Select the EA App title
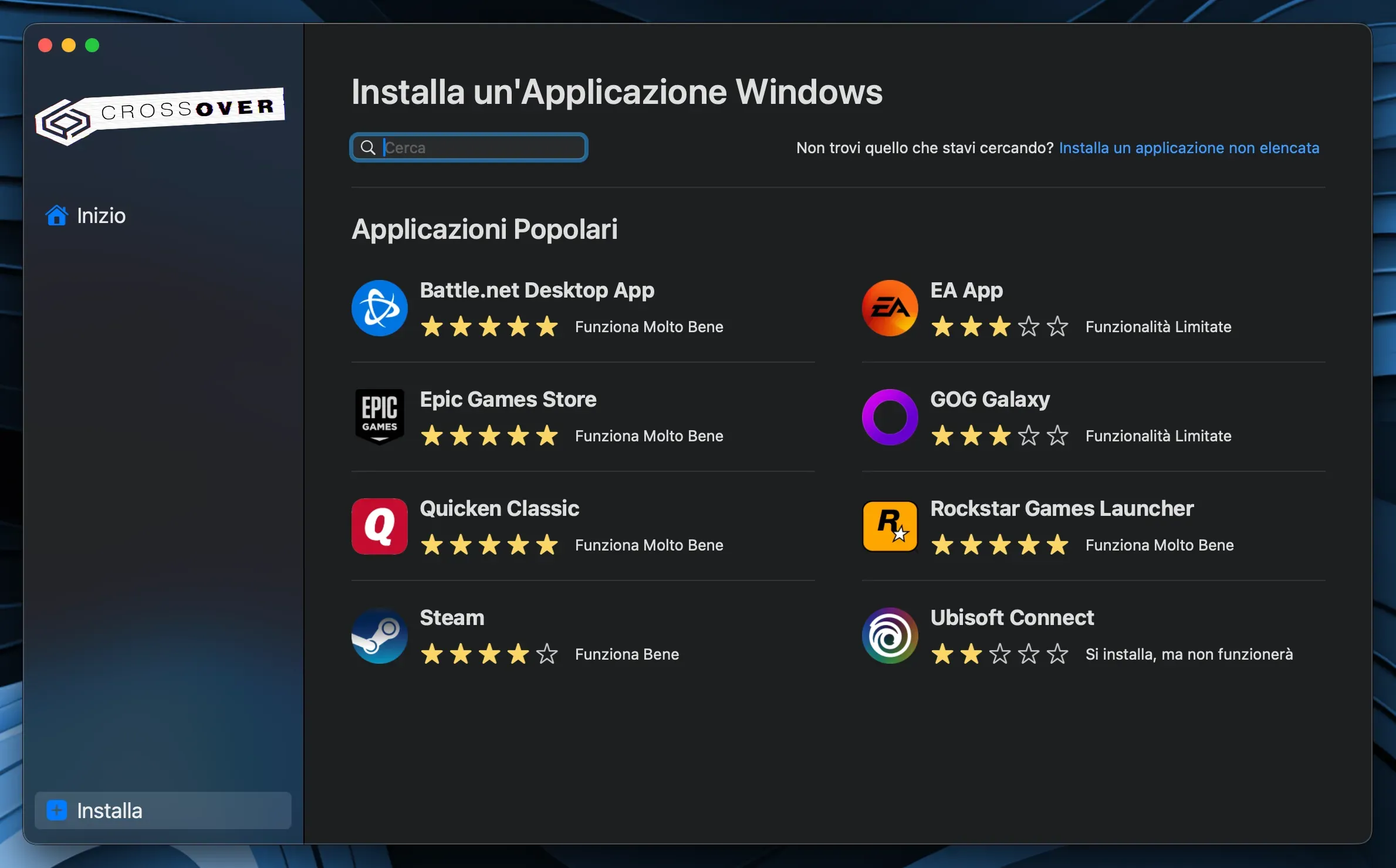The height and width of the screenshot is (868, 1396). click(x=966, y=291)
